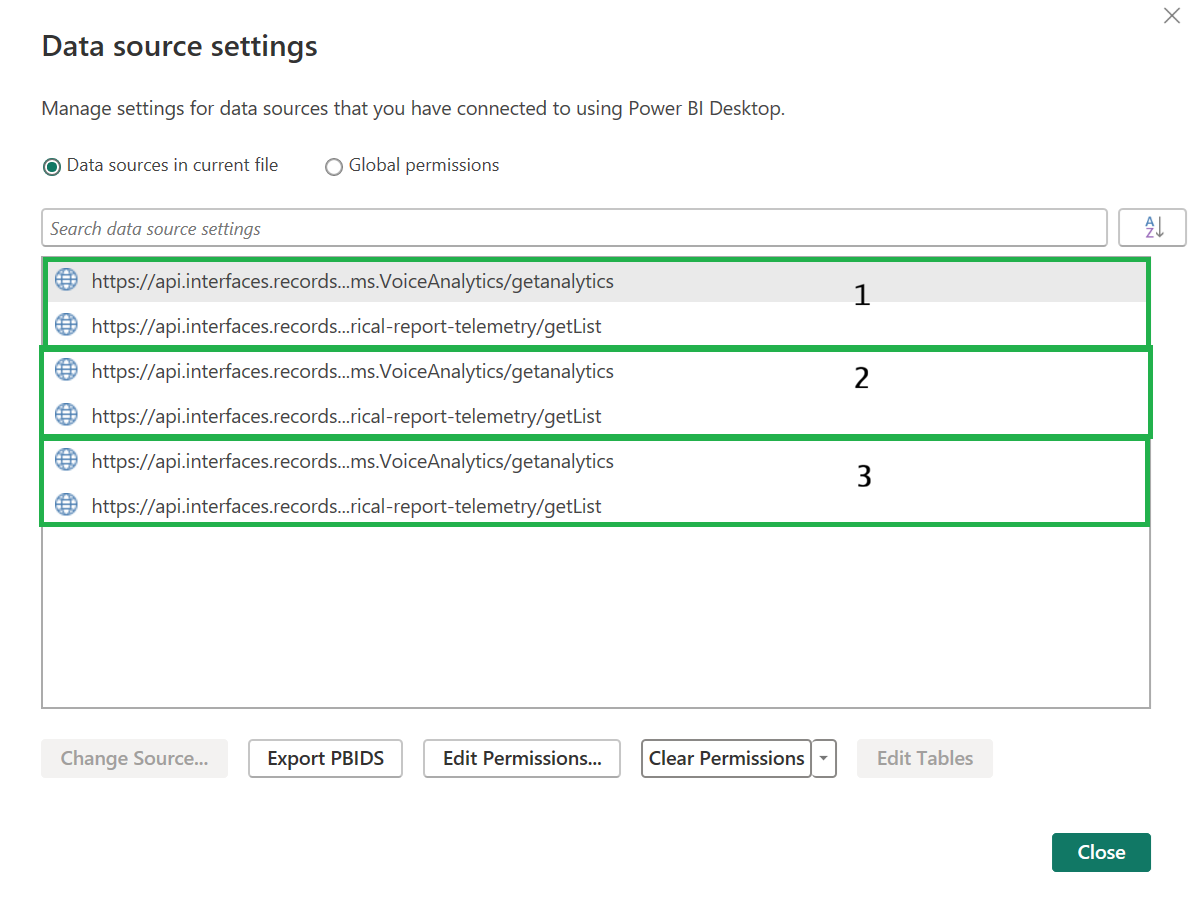Click the globe icon beside the last getList entry
The image size is (1189, 906).
coord(66,505)
